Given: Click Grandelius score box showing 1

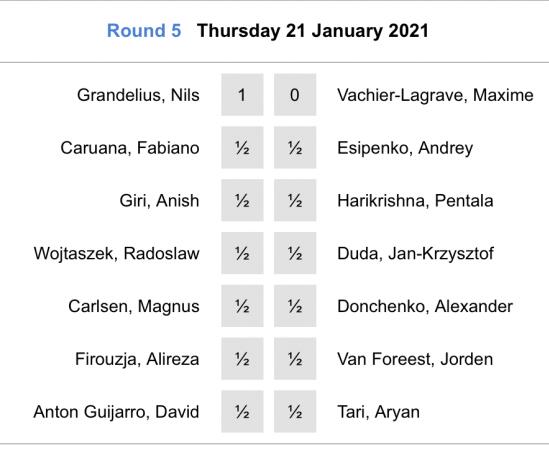Looking at the screenshot, I should [242, 95].
